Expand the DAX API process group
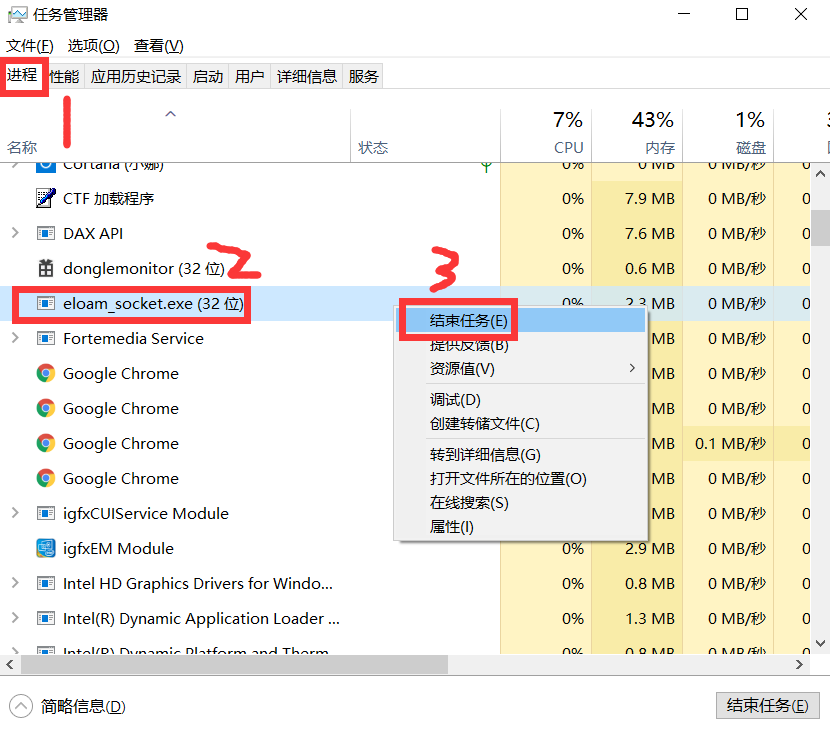Viewport: 830px width, 733px height. tap(14, 233)
